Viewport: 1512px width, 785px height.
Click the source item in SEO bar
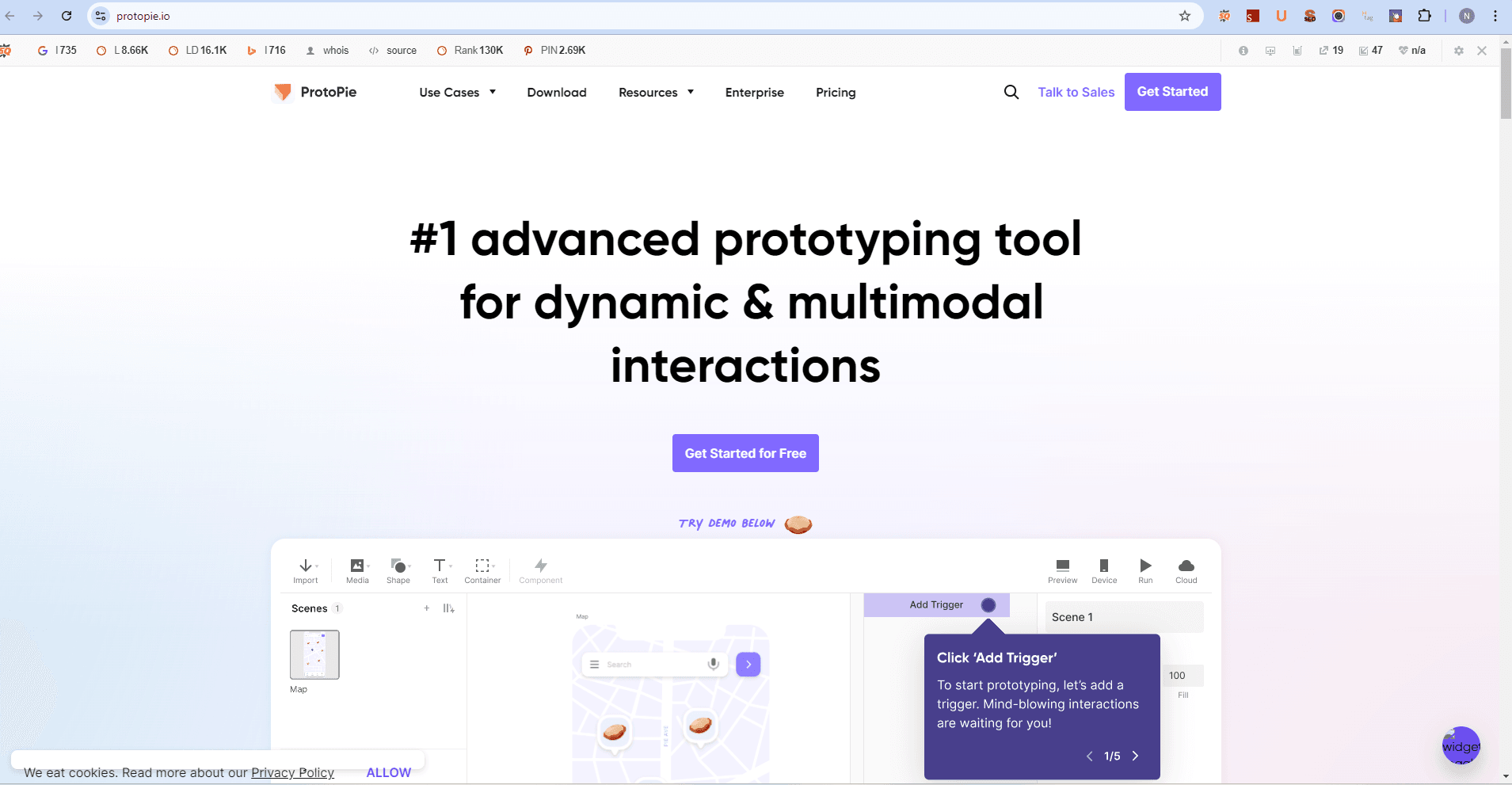pyautogui.click(x=393, y=50)
